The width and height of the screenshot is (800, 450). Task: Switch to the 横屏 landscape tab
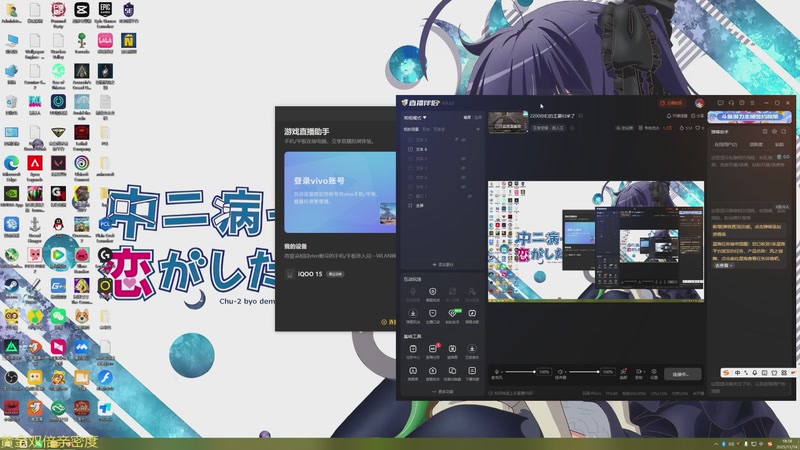[x=467, y=117]
